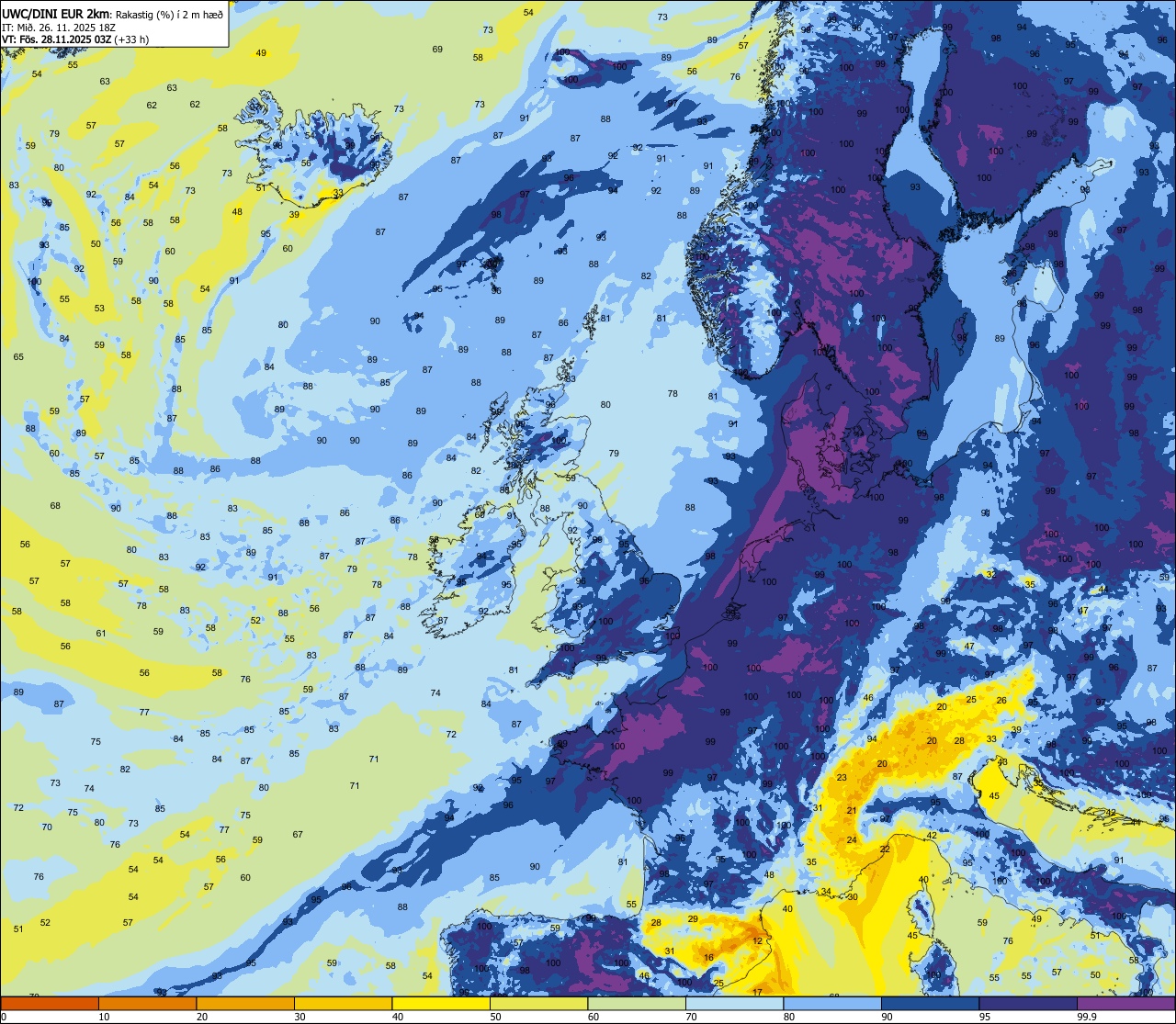Click the "Rakastig (%) í 2 m hæð" label
Viewport: 1176px width, 1024px height.
pyautogui.click(x=169, y=14)
